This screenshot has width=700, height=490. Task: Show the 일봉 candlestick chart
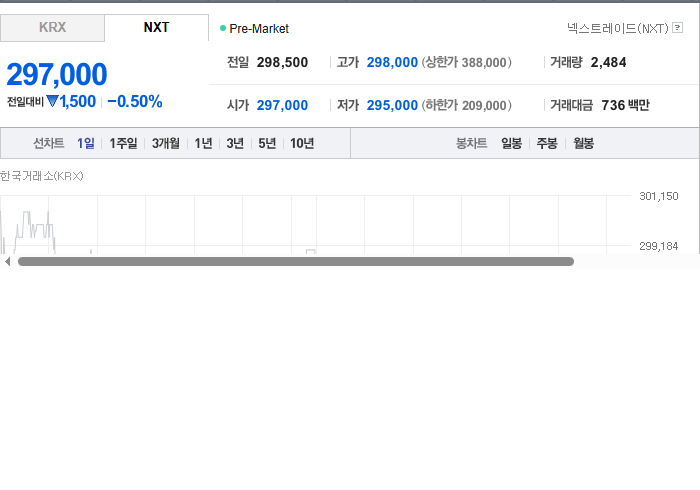(512, 143)
